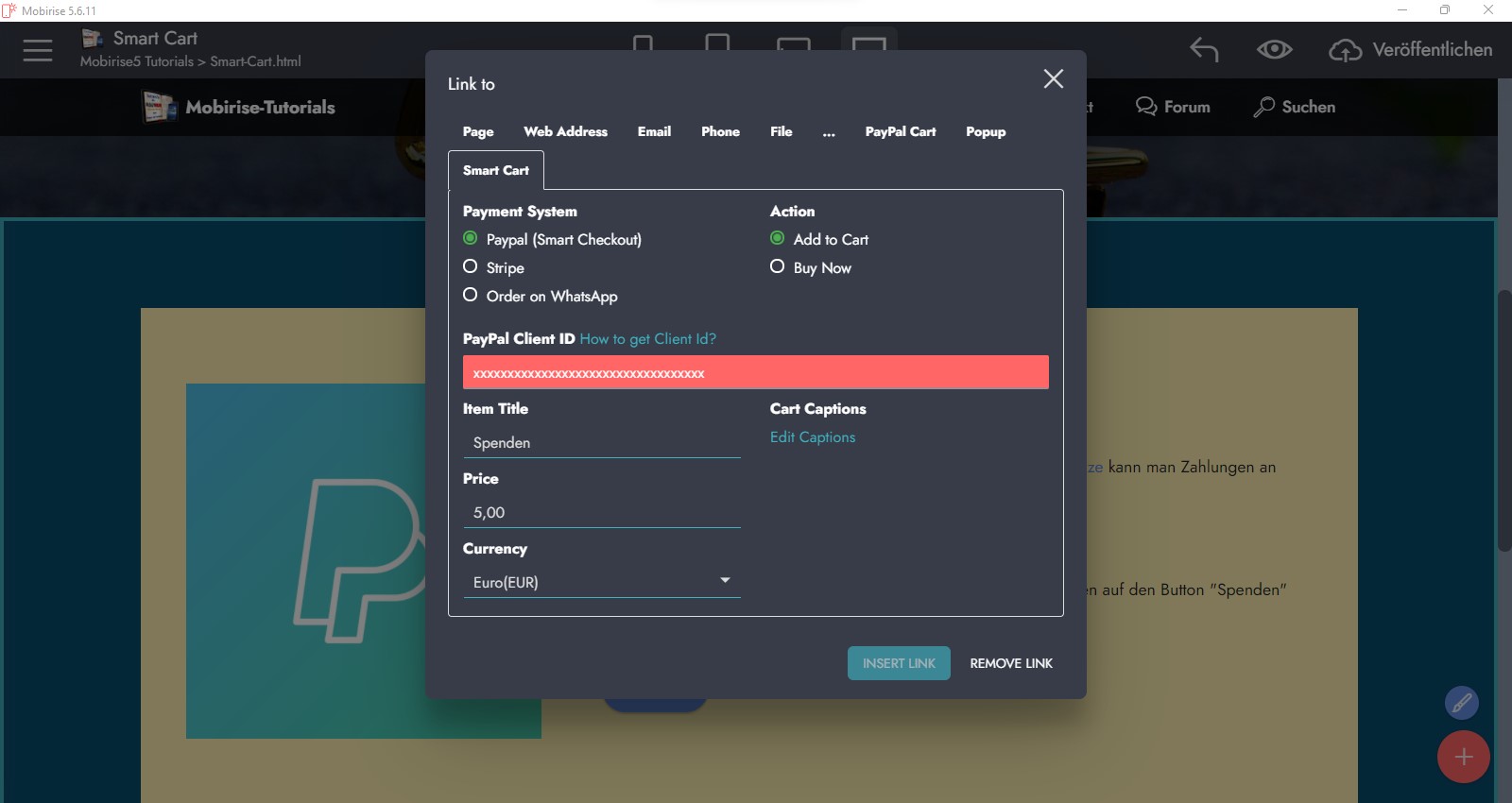1512x803 pixels.
Task: Expand more link tabs via ellipsis
Action: tap(829, 132)
